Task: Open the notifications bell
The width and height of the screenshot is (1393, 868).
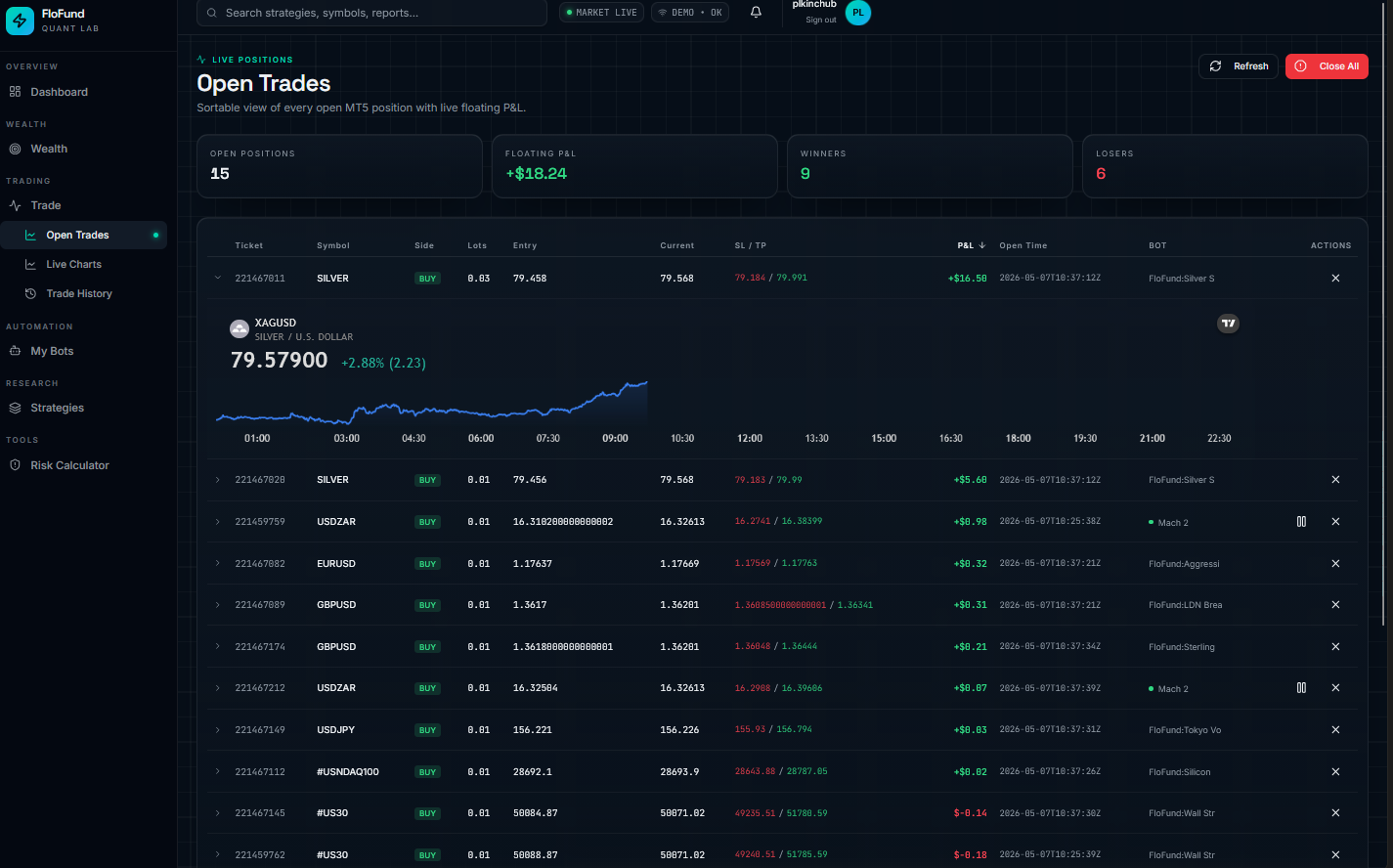Action: [756, 13]
